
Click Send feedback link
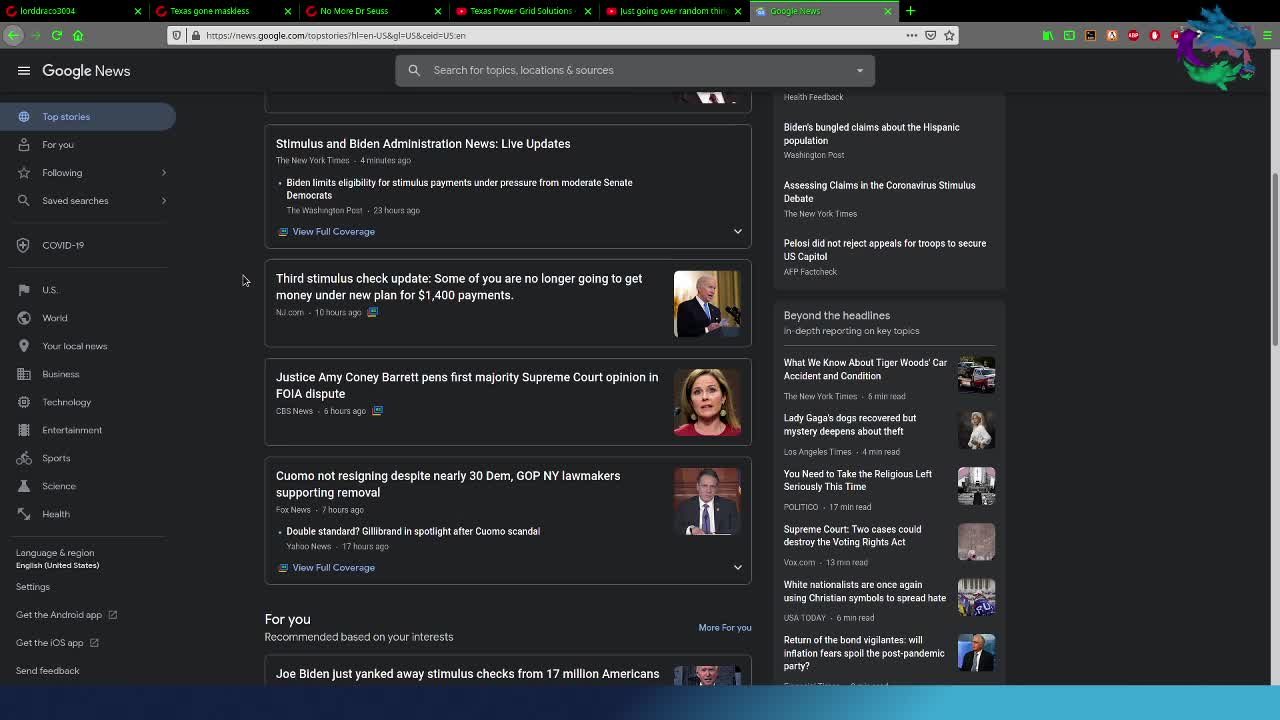[x=47, y=671]
